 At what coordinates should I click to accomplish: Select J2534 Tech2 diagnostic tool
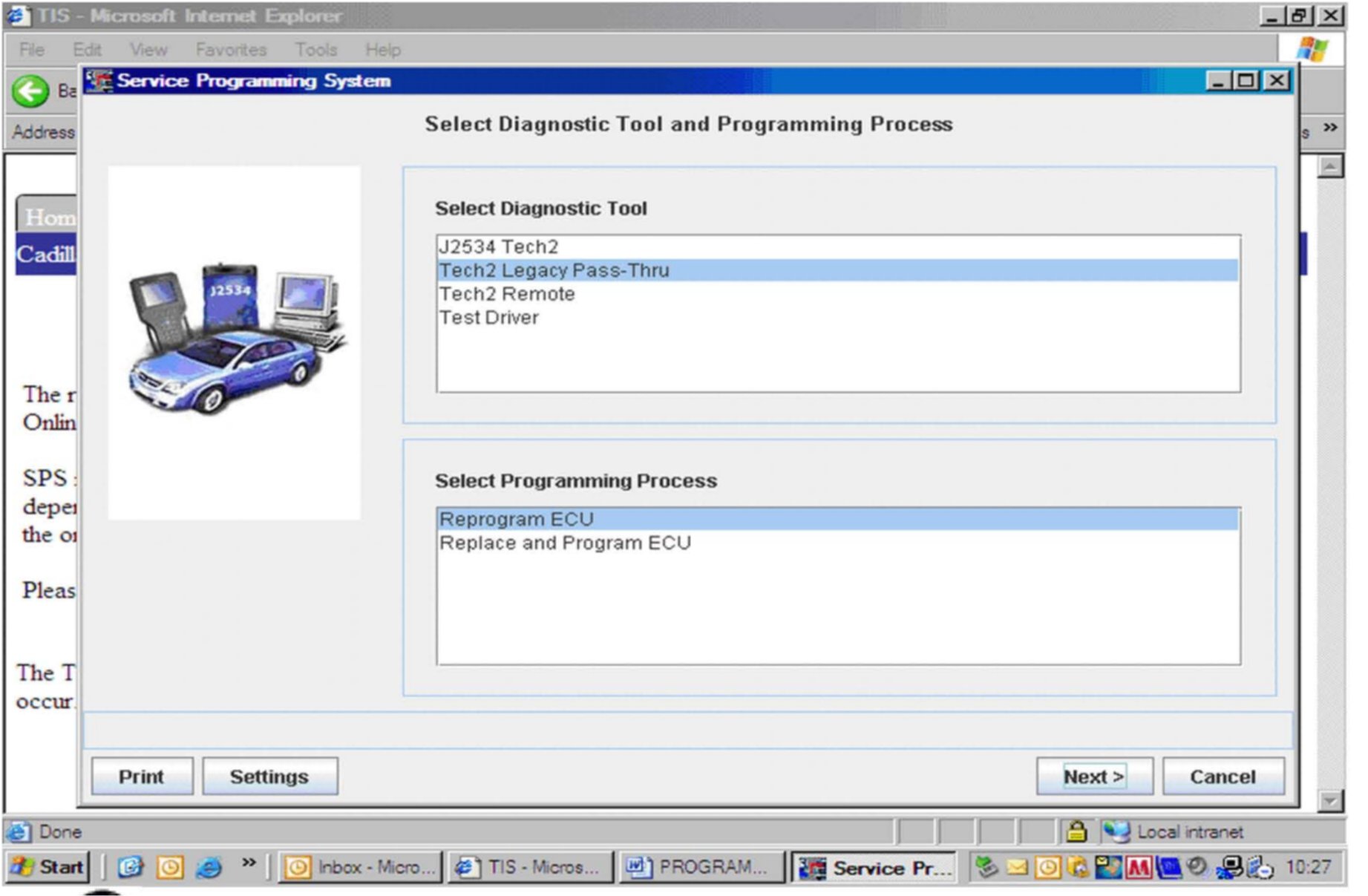(498, 246)
